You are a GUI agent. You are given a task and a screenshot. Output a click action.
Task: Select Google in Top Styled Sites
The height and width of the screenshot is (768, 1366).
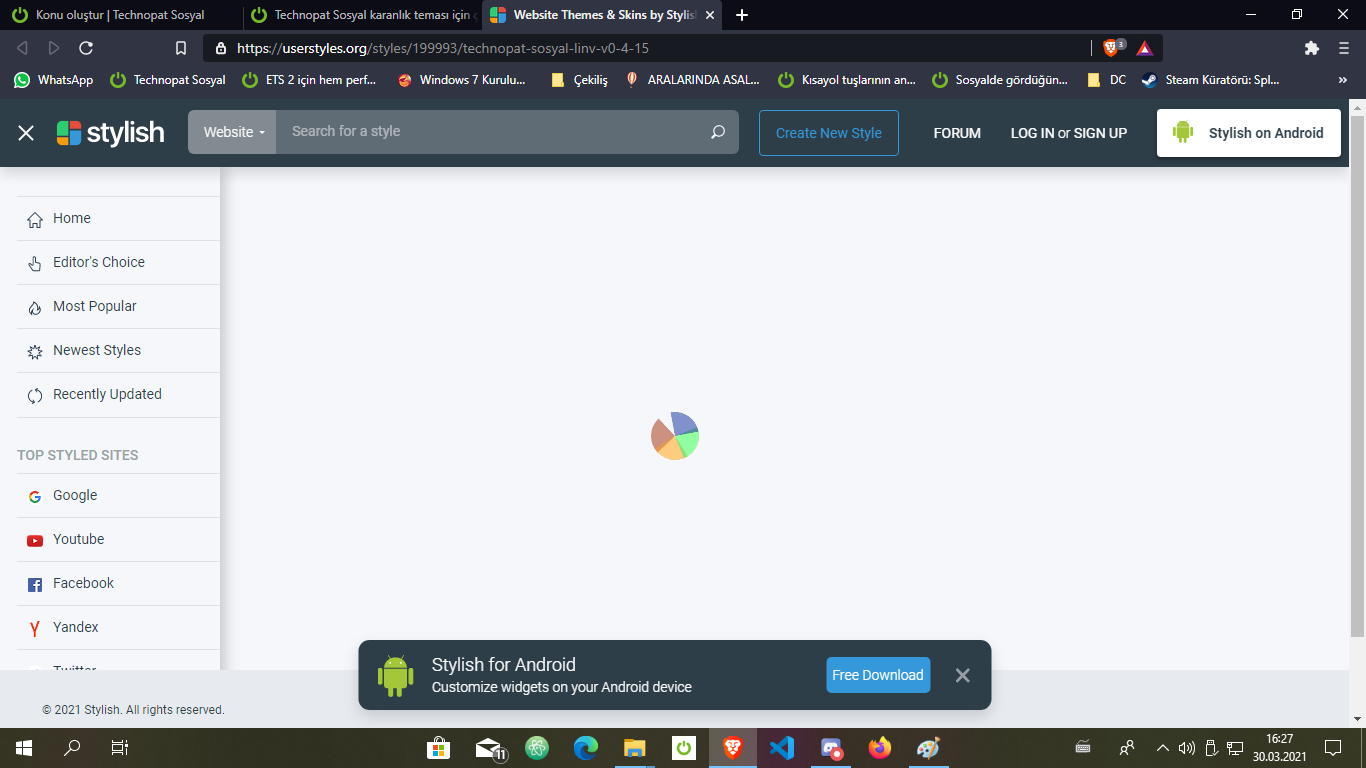click(118, 495)
